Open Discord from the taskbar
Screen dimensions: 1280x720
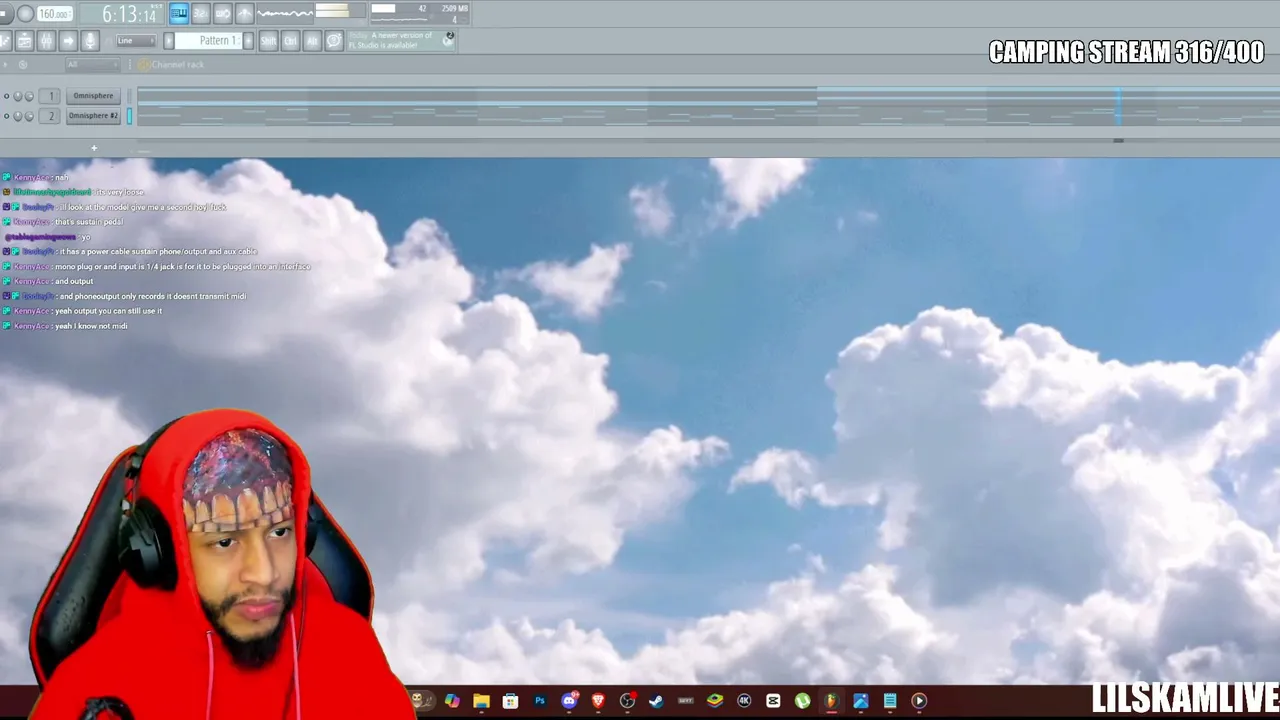569,701
